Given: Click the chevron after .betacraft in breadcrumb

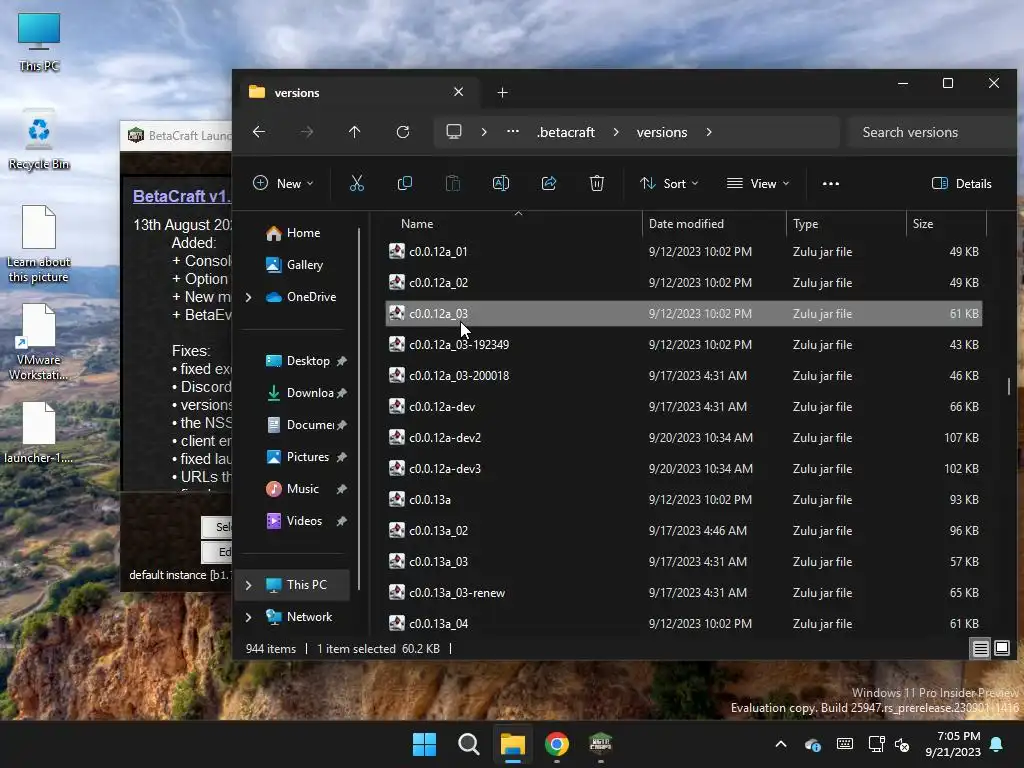Looking at the screenshot, I should click(x=616, y=132).
